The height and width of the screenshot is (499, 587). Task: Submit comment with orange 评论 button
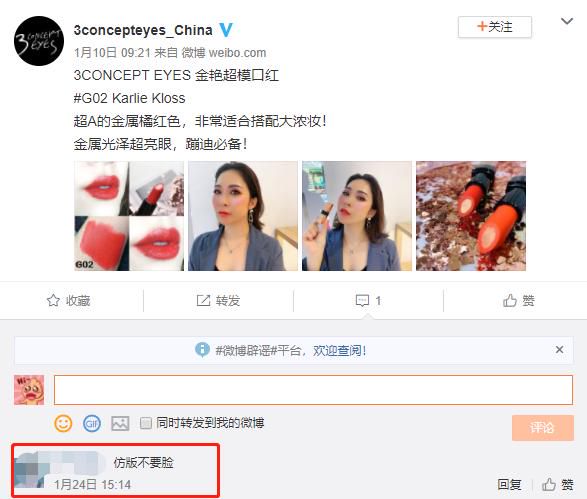tap(542, 428)
